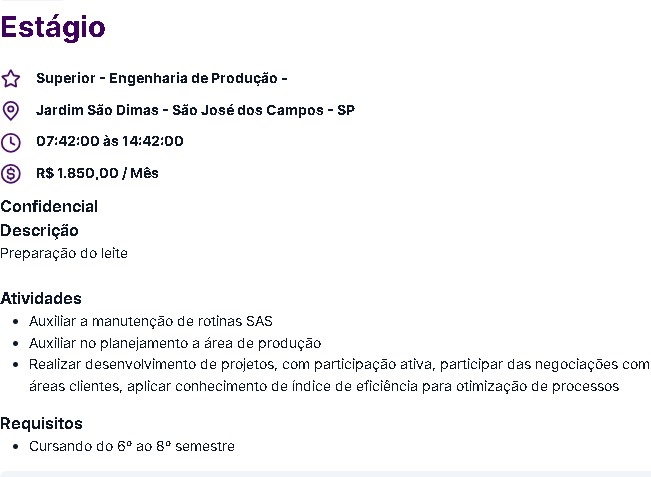Click Auxiliar a manutenção de rotinas SAS

click(x=151, y=321)
